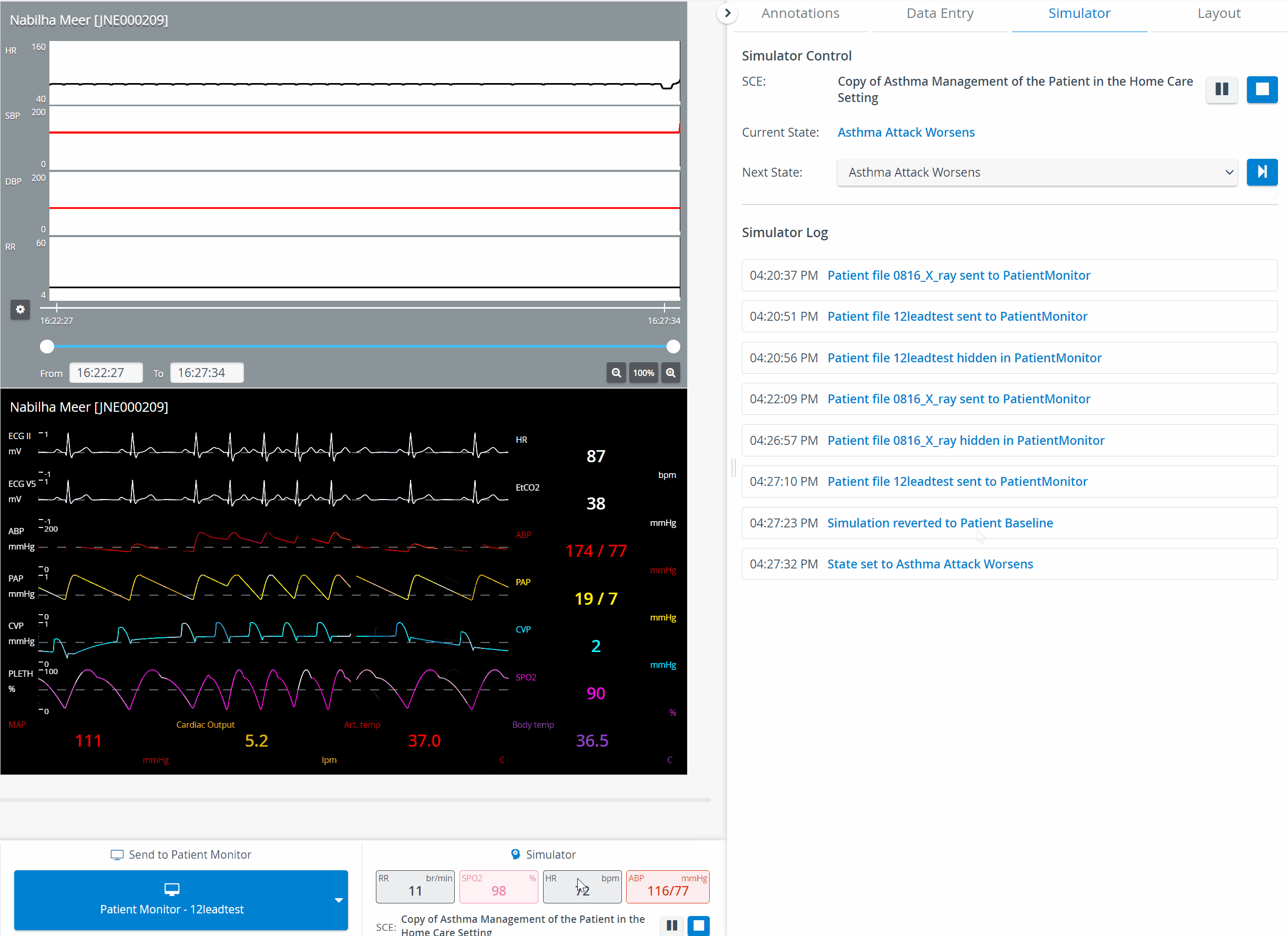Viewport: 1288px width, 936px height.
Task: Click the right handle of time range slider
Action: [673, 346]
